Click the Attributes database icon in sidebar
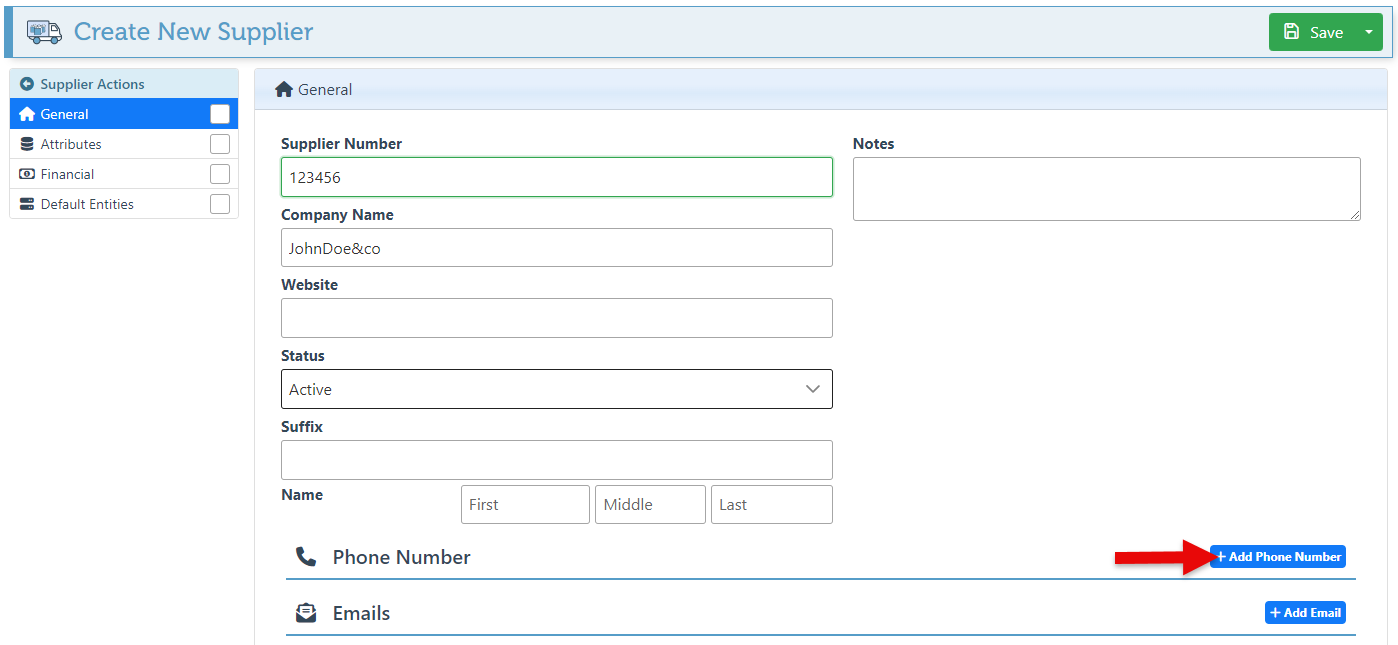Image resolution: width=1398 pixels, height=645 pixels. point(27,144)
